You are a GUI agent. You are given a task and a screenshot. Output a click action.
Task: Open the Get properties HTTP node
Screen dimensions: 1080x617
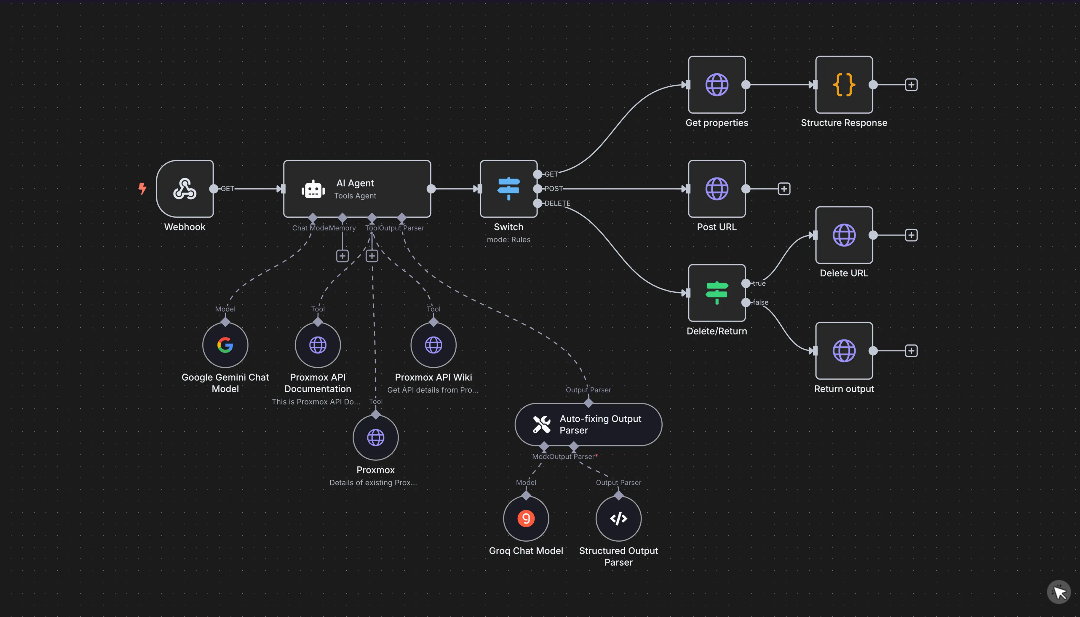pyautogui.click(x=716, y=85)
